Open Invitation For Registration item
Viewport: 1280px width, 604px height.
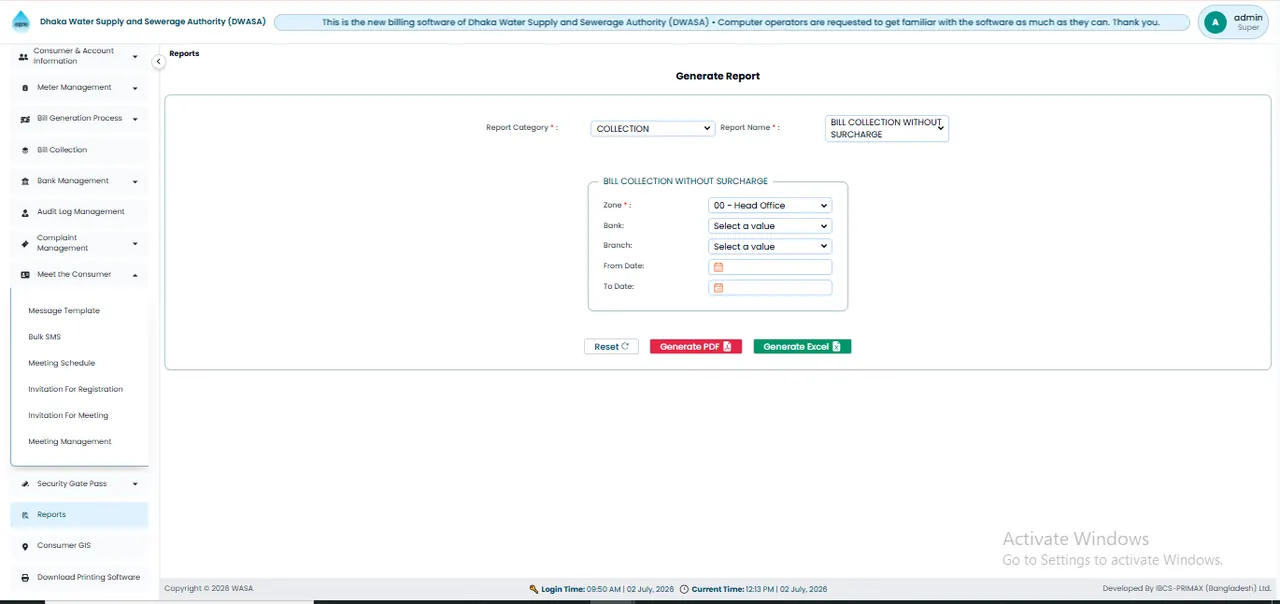click(x=76, y=389)
